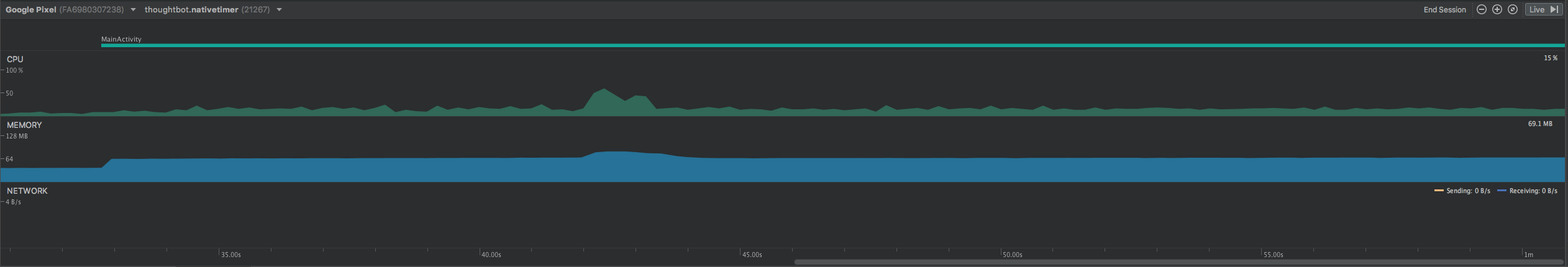The height and width of the screenshot is (267, 1568).
Task: Click the 15 % CPU usage value
Action: pyautogui.click(x=1551, y=58)
